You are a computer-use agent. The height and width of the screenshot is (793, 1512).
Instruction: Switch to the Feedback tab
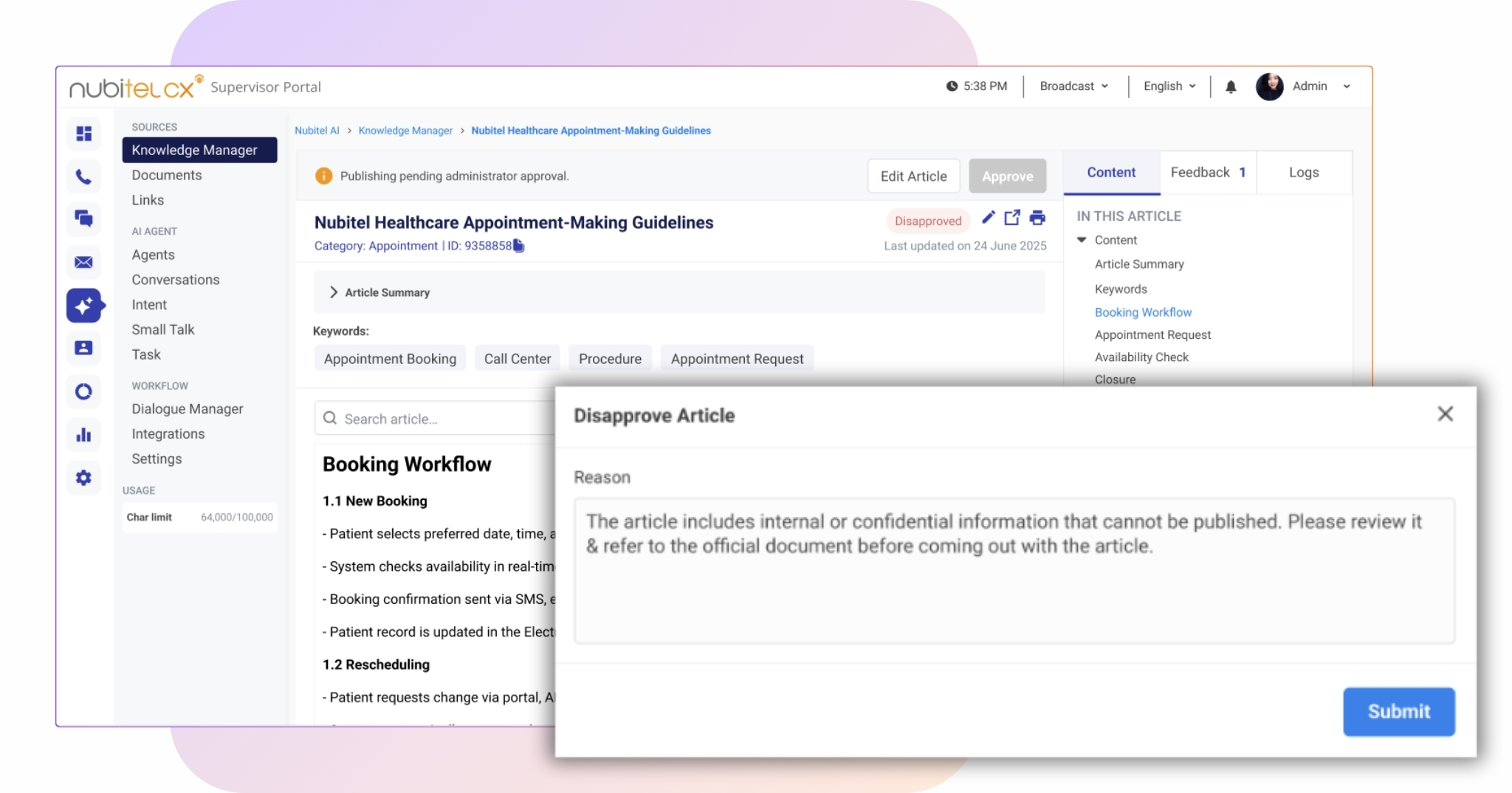pos(1207,173)
